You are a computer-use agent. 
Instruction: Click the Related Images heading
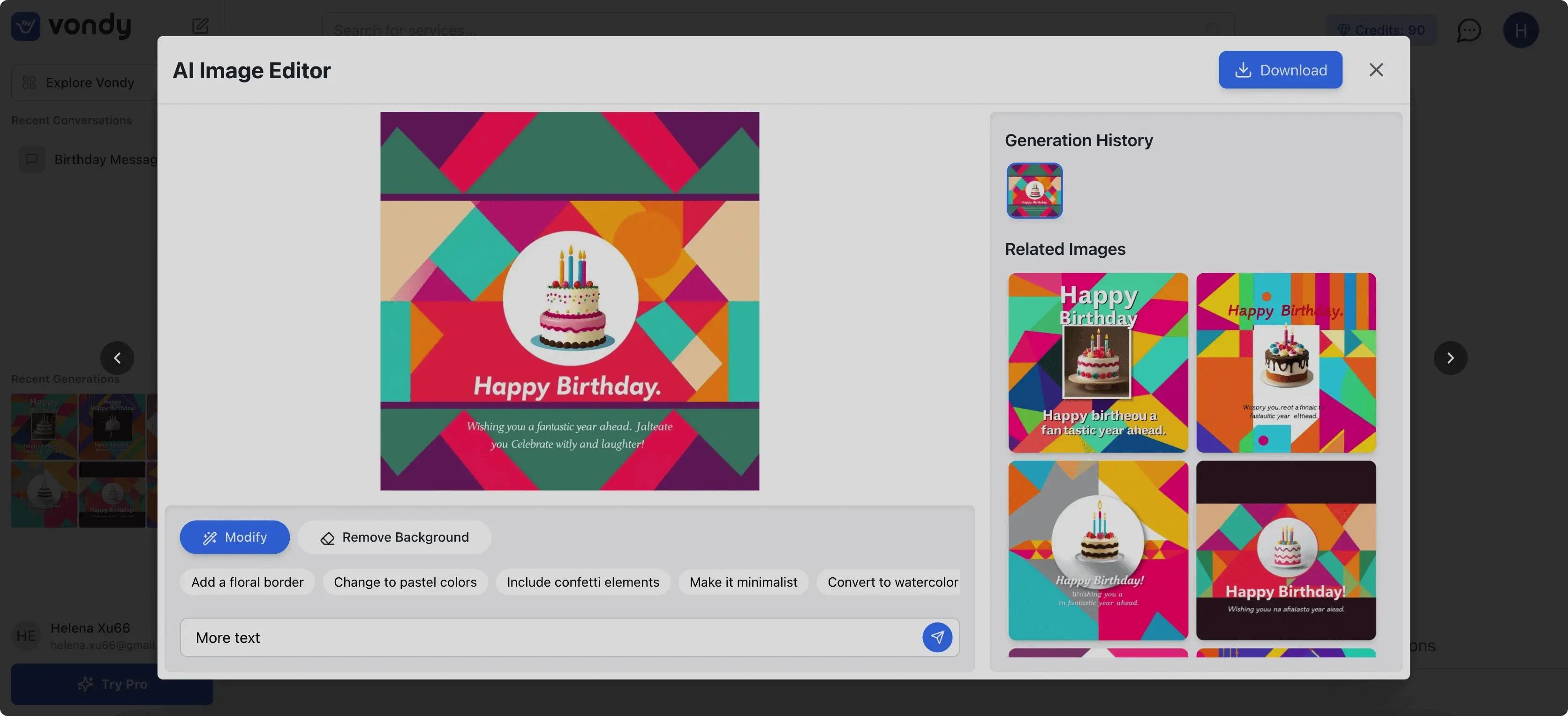[x=1065, y=249]
